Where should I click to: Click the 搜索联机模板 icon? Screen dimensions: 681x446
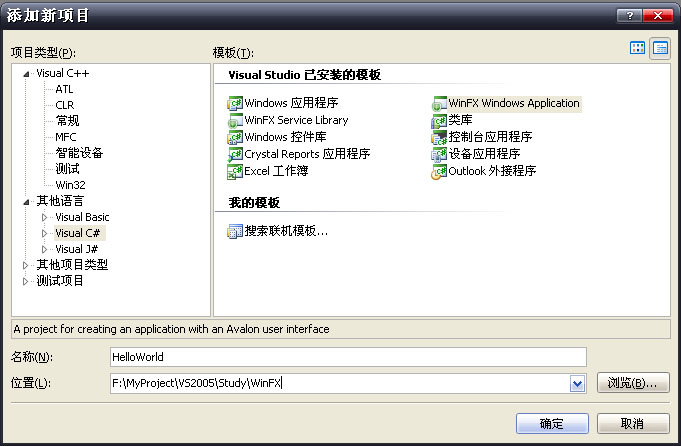pos(235,231)
